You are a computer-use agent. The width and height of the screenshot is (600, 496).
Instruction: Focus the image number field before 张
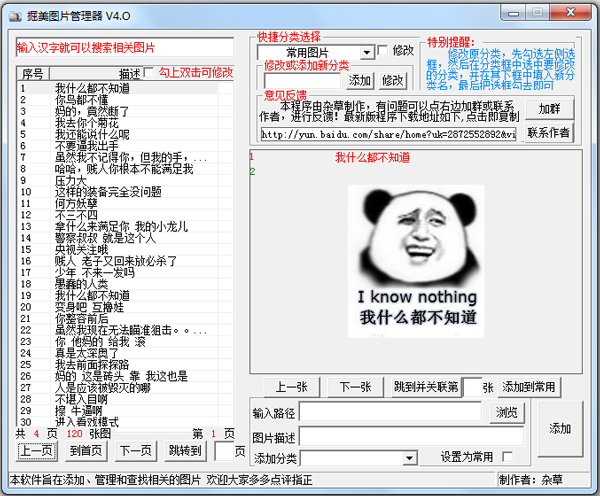[473, 387]
